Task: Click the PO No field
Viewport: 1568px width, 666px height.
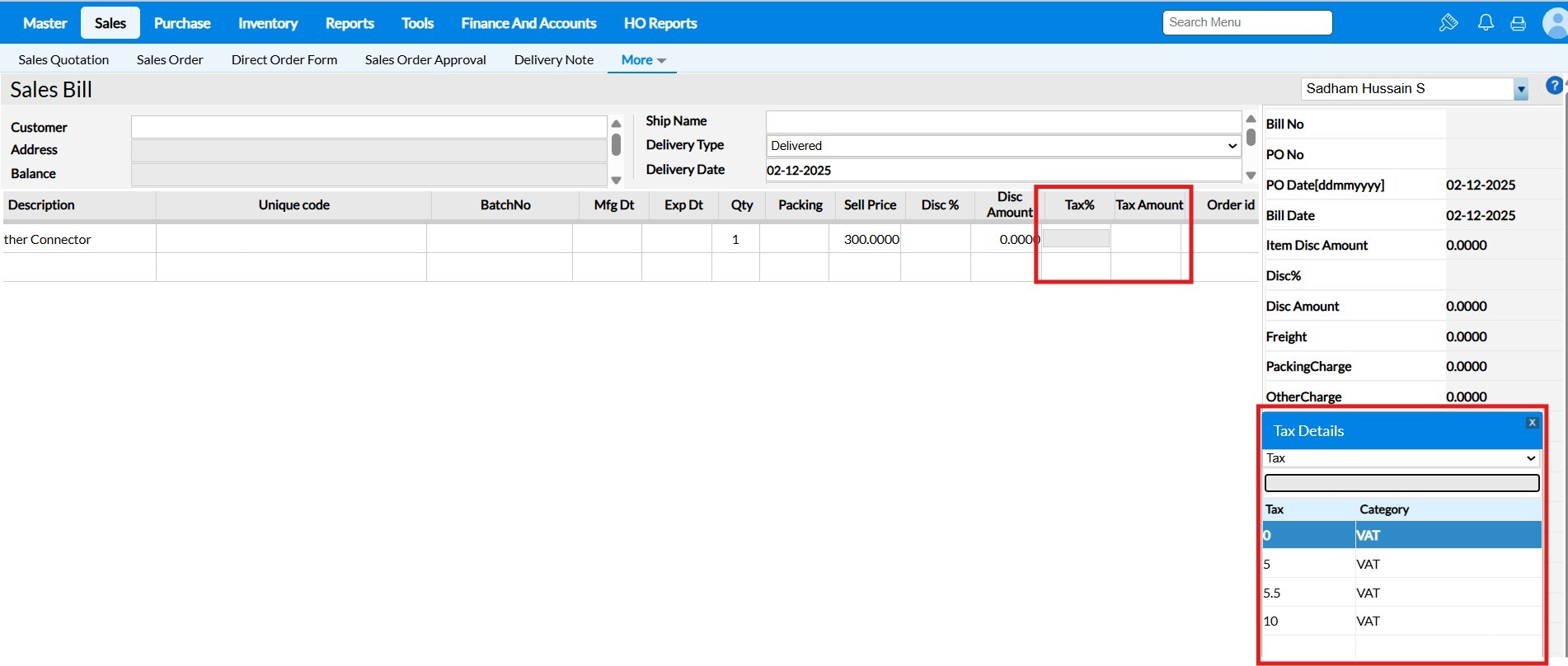Action: 1503,154
